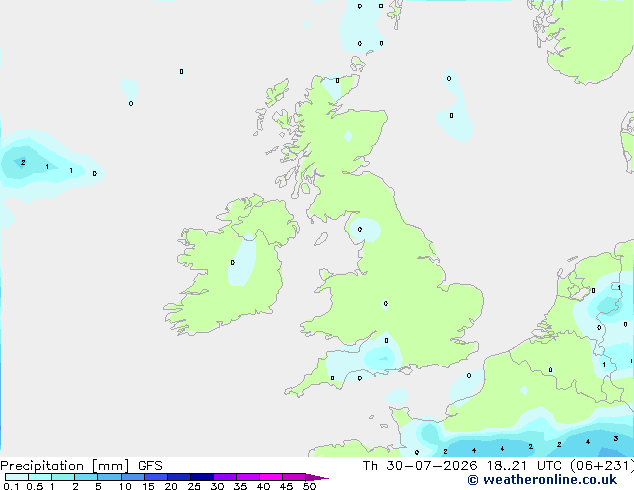Image resolution: width=634 pixels, height=490 pixels.
Task: Pick the 5–10 mm legend swatch
Action: click(109, 477)
